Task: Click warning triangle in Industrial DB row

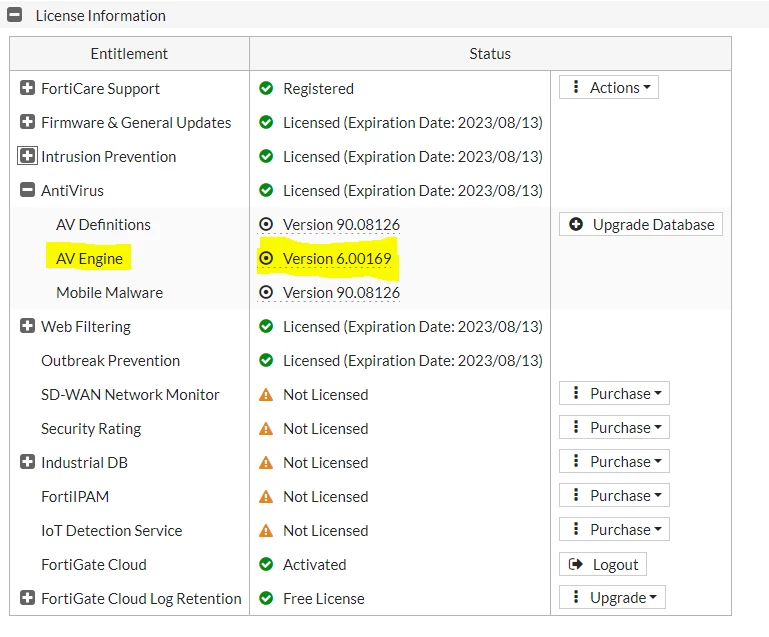Action: 266,462
